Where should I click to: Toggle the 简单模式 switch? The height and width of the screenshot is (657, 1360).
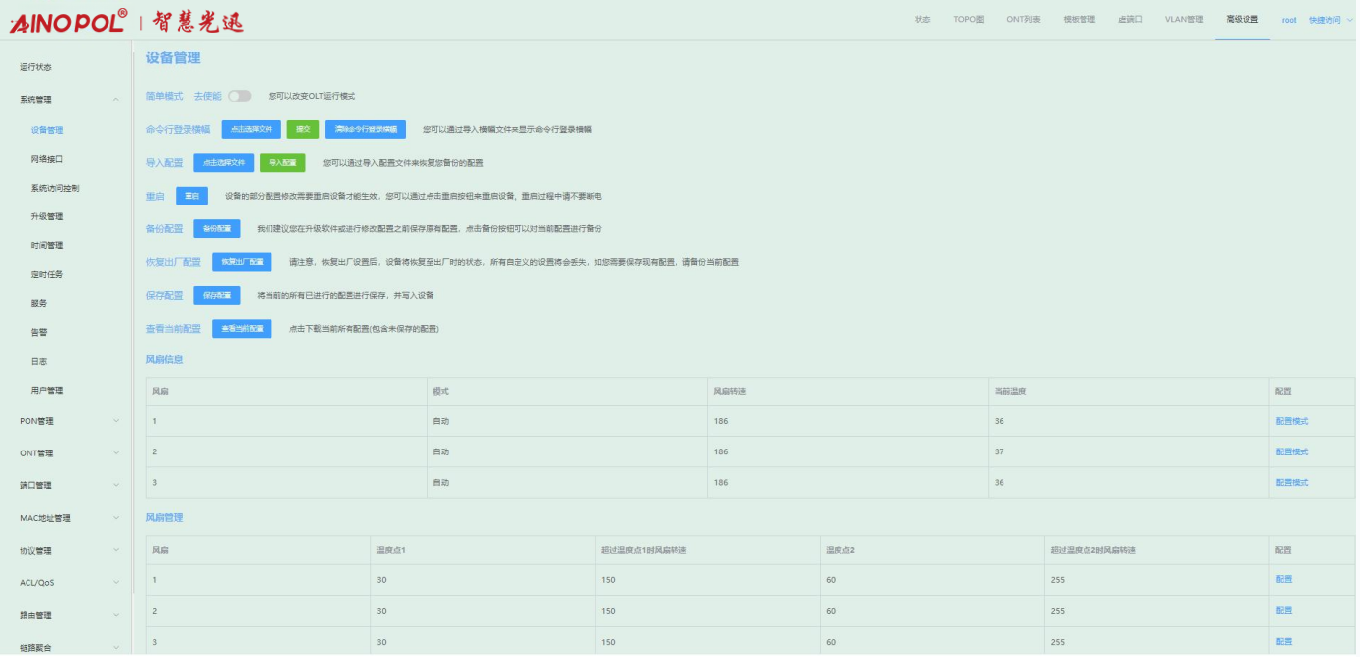click(x=239, y=96)
